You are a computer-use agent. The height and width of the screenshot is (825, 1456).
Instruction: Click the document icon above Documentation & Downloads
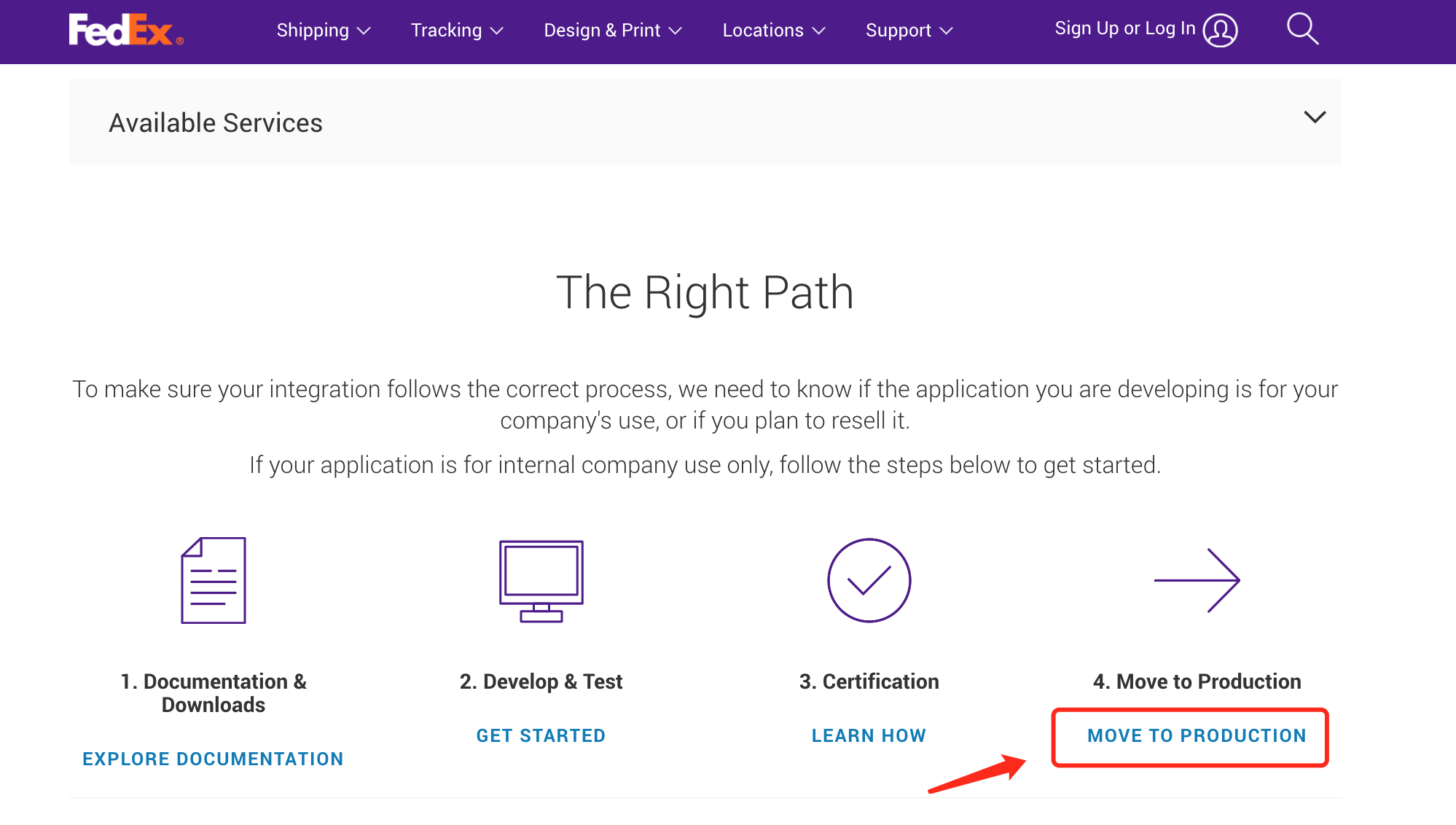coord(214,580)
